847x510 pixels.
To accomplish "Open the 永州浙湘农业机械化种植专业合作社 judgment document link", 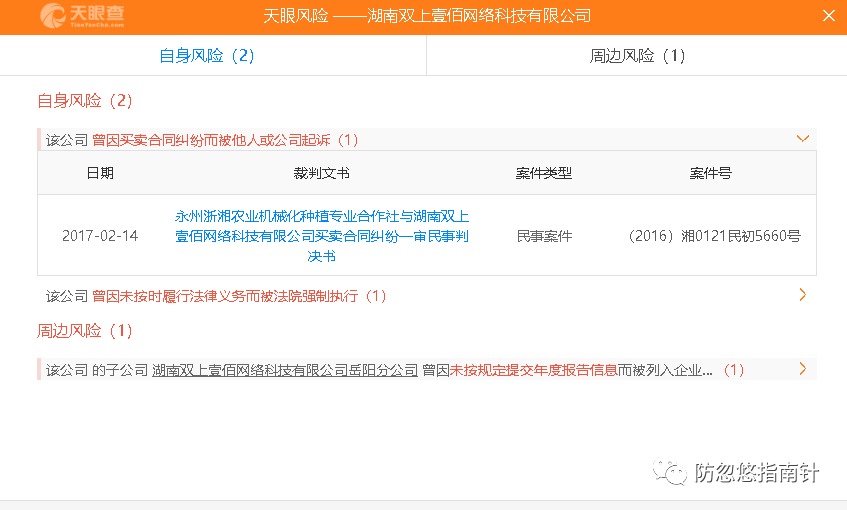I will click(321, 236).
